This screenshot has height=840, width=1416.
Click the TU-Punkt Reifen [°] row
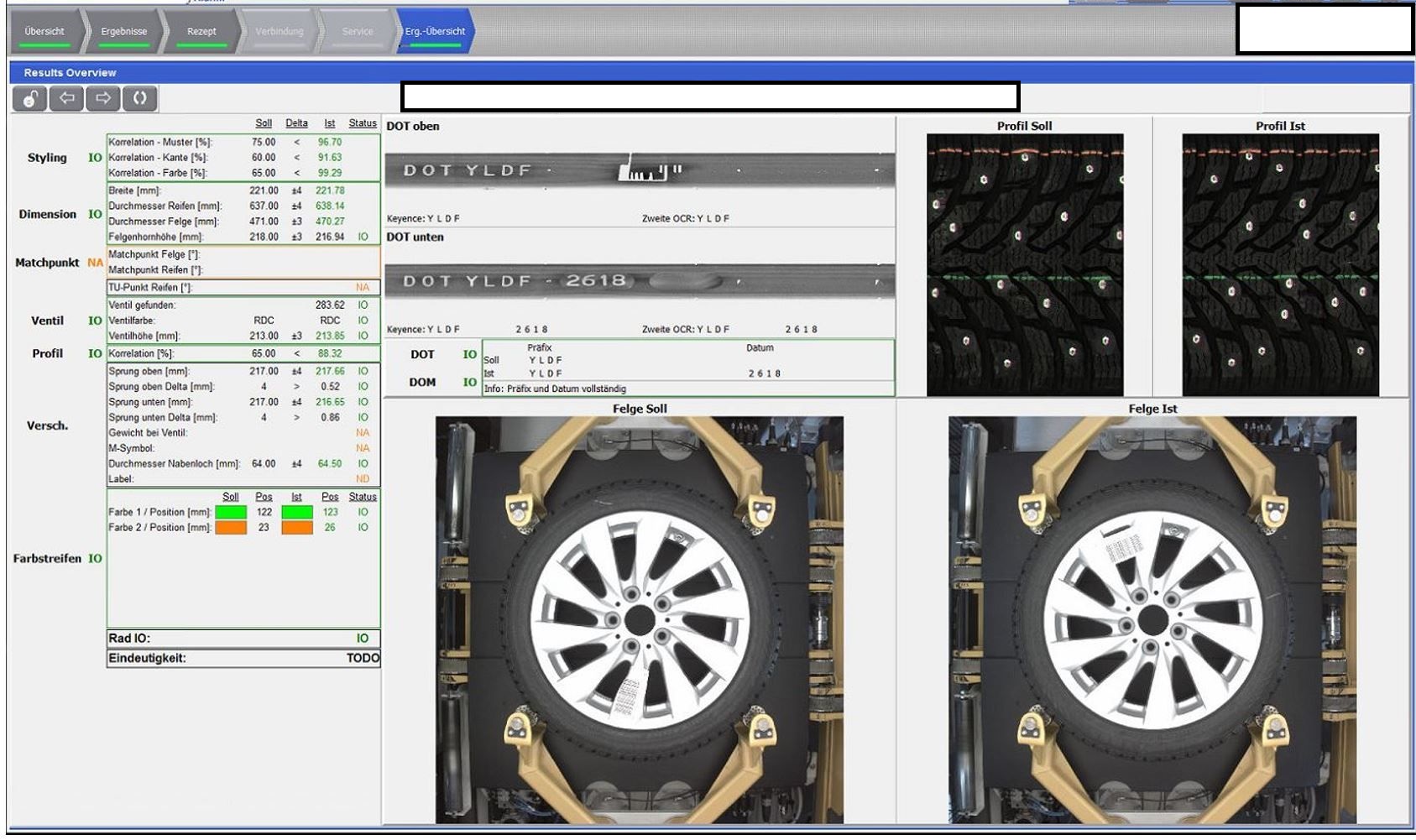pos(243,288)
